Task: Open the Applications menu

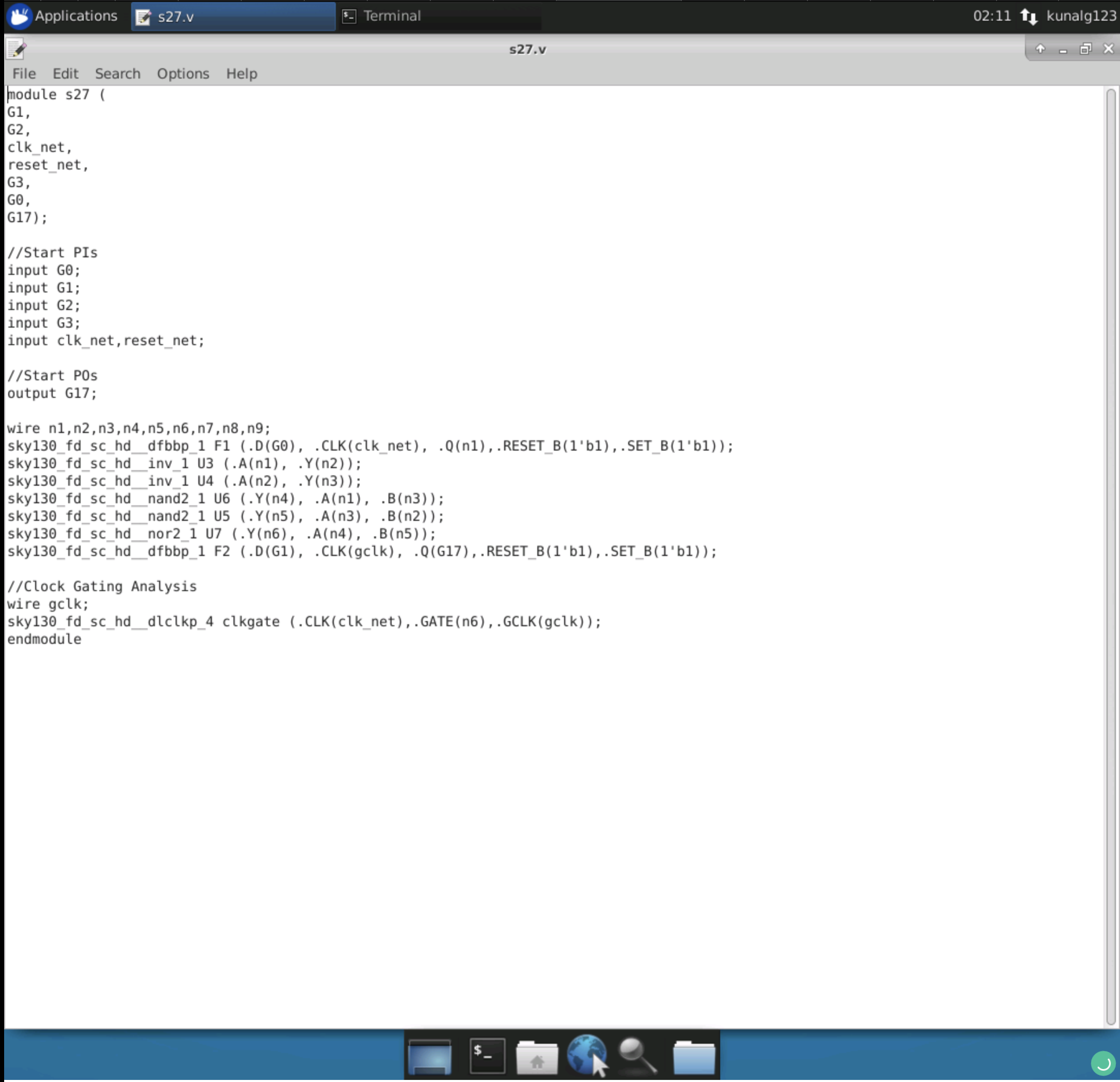Action: (63, 16)
